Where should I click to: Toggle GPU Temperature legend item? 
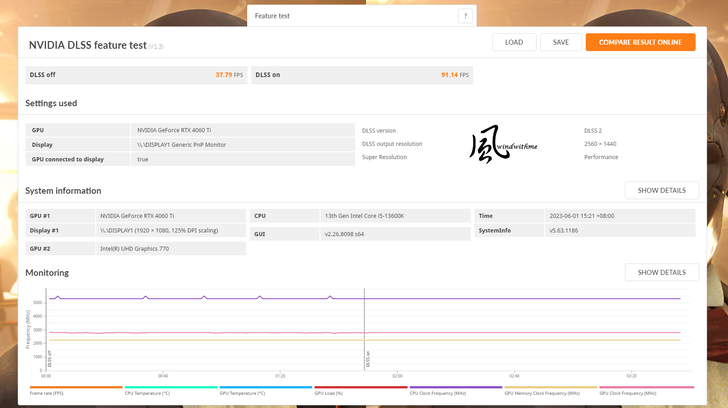coord(266,393)
